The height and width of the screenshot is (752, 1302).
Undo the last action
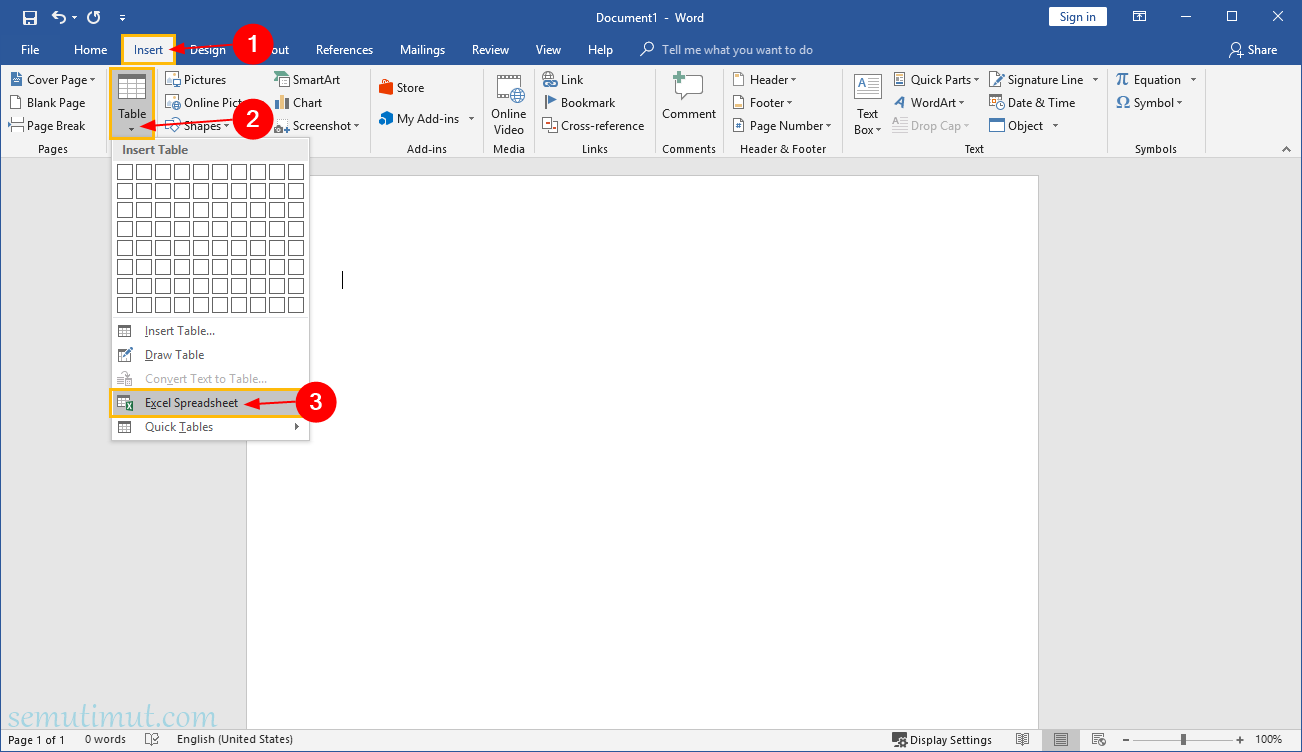click(59, 17)
